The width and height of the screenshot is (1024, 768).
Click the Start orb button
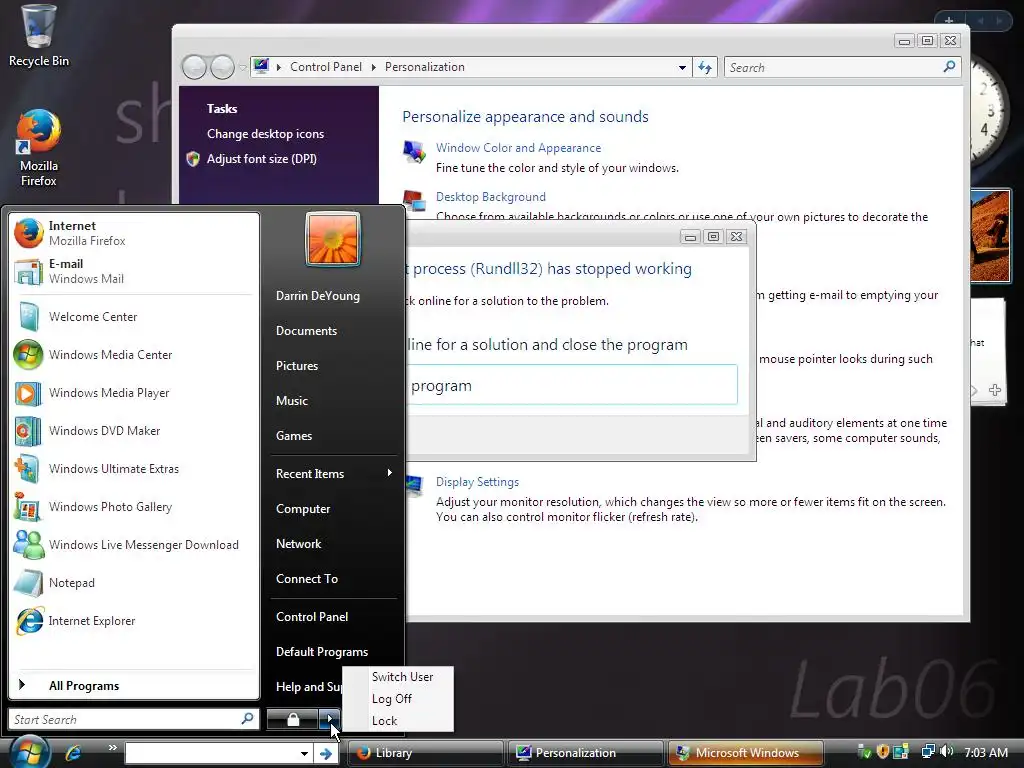29,752
